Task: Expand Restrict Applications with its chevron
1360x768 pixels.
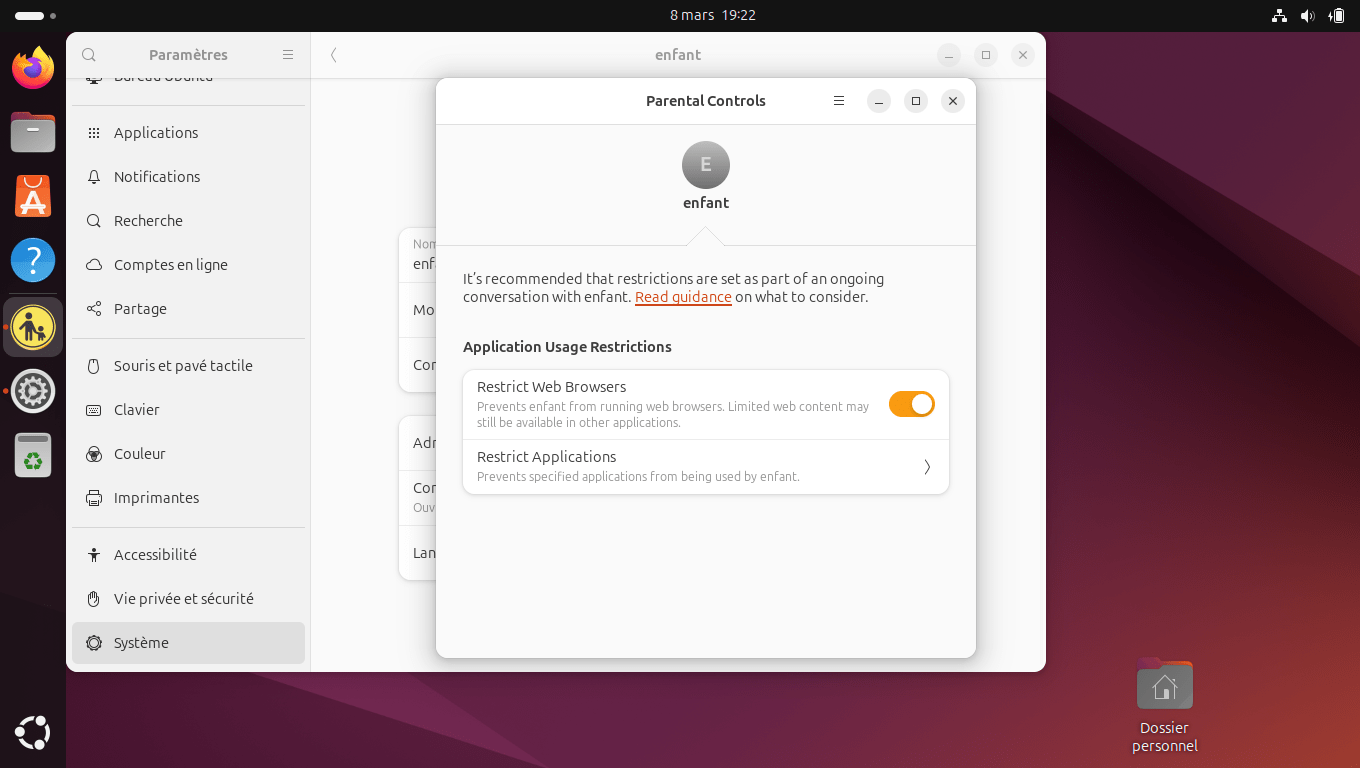Action: (927, 467)
